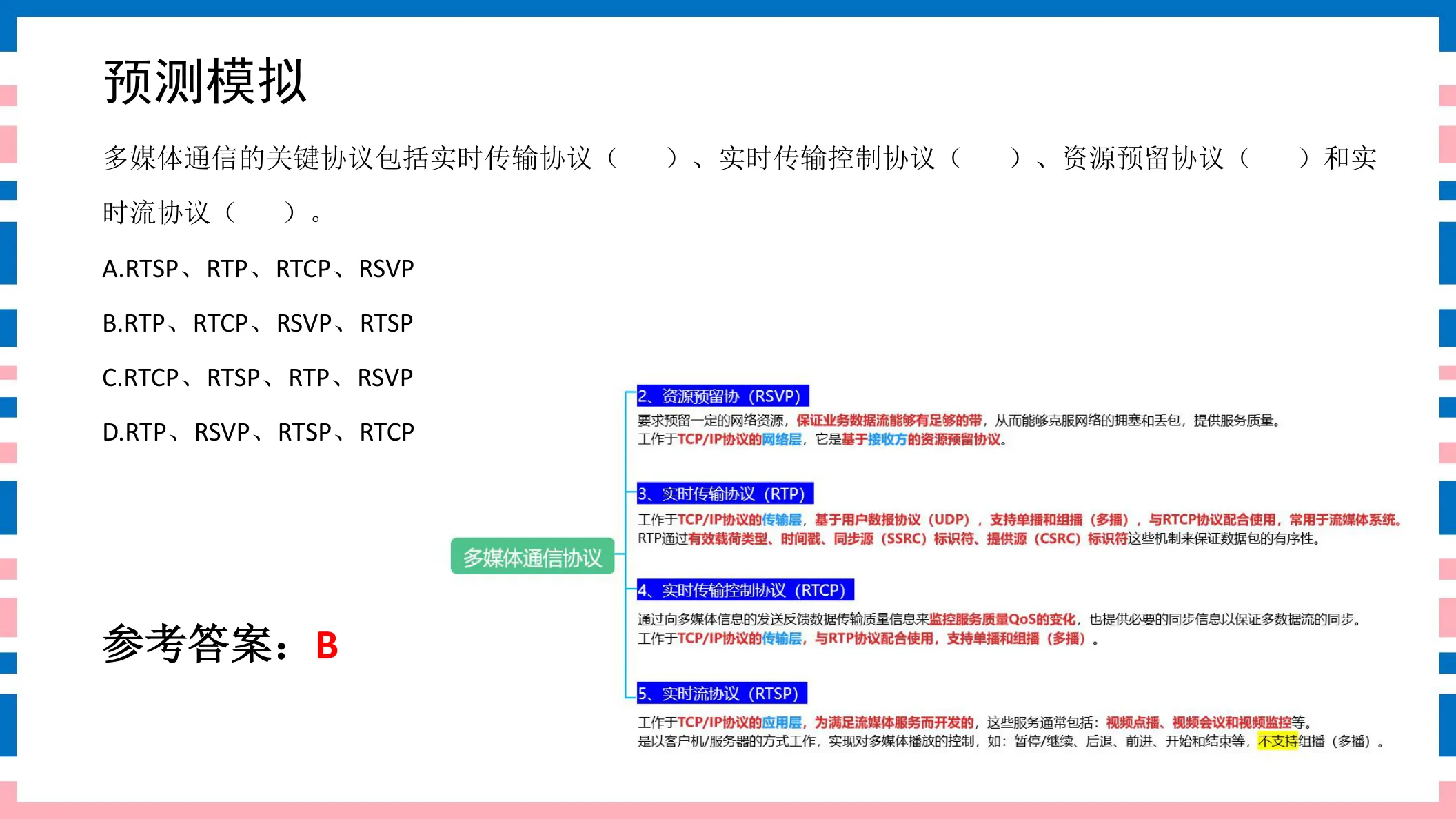Click the red answer letter B
1456x819 pixels.
[x=327, y=646]
